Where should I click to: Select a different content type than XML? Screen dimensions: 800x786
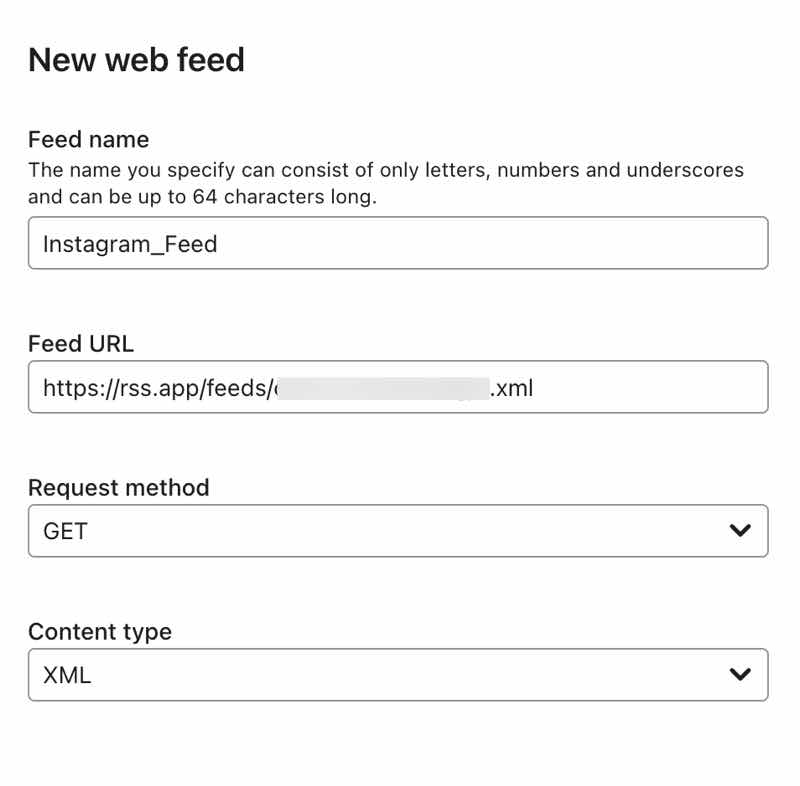400,675
